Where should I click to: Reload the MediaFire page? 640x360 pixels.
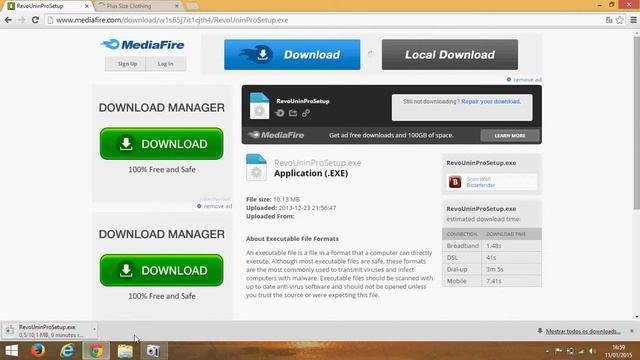tap(35, 20)
